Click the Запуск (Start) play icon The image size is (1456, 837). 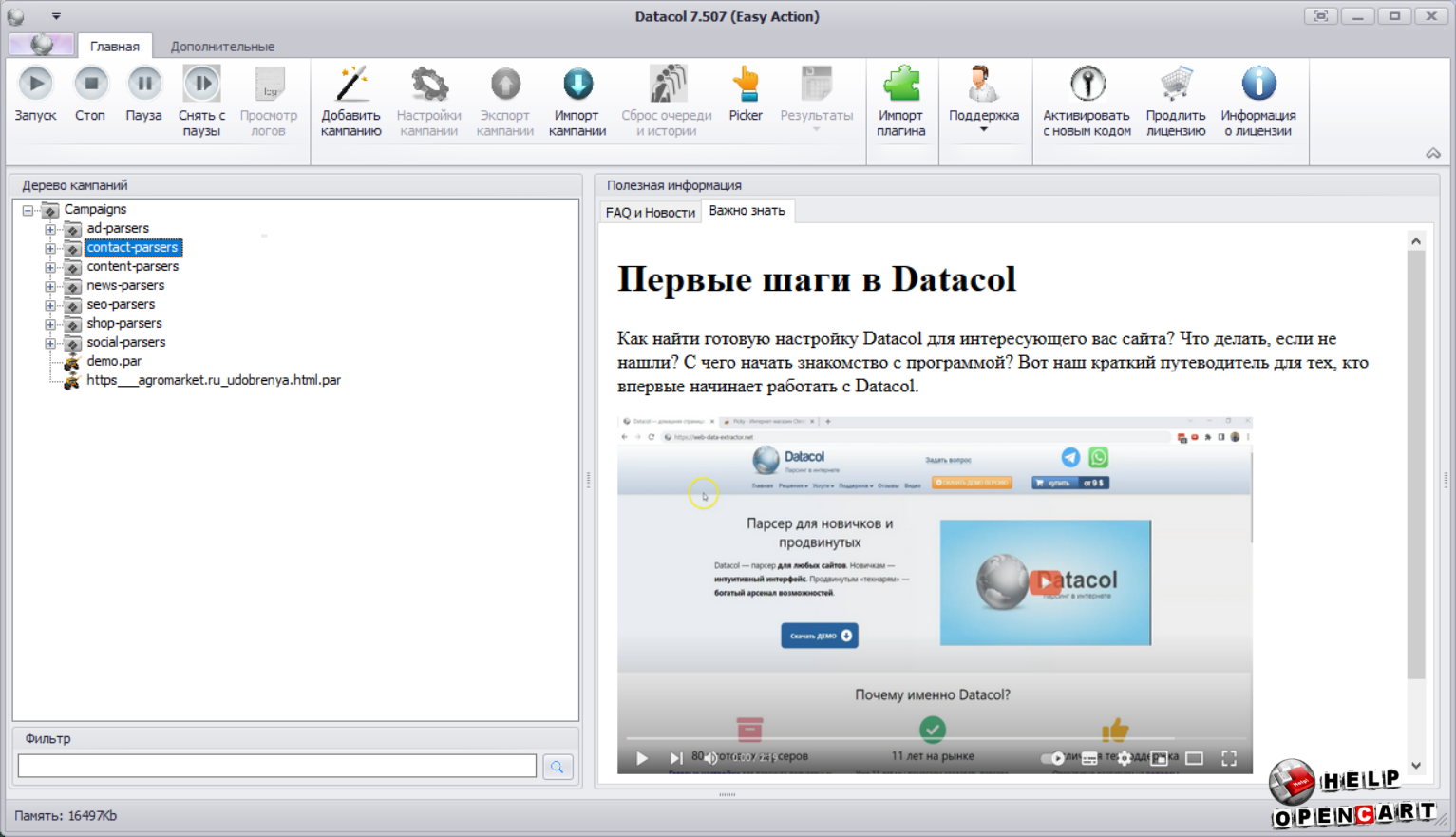point(36,85)
